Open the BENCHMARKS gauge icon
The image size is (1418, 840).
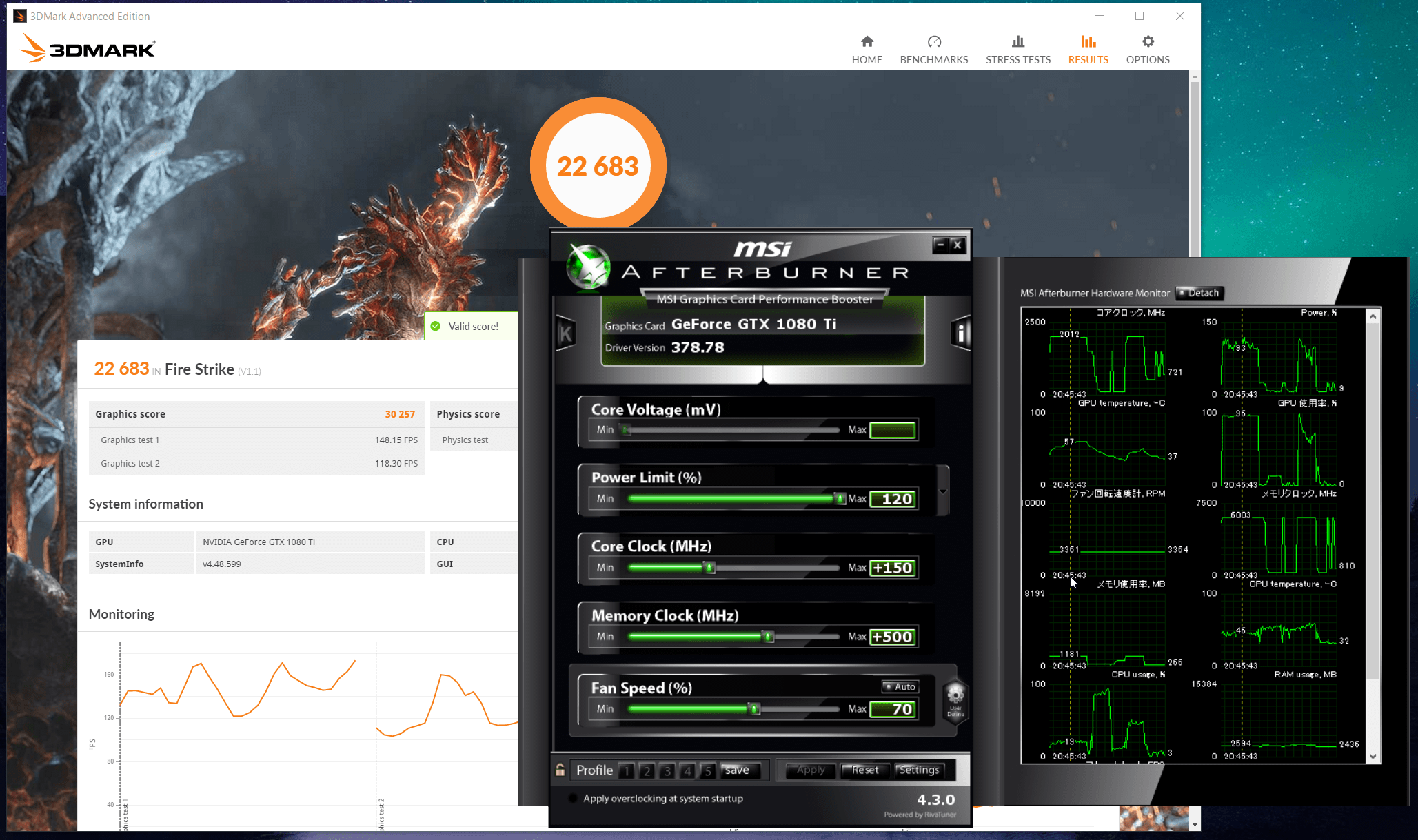tap(933, 42)
